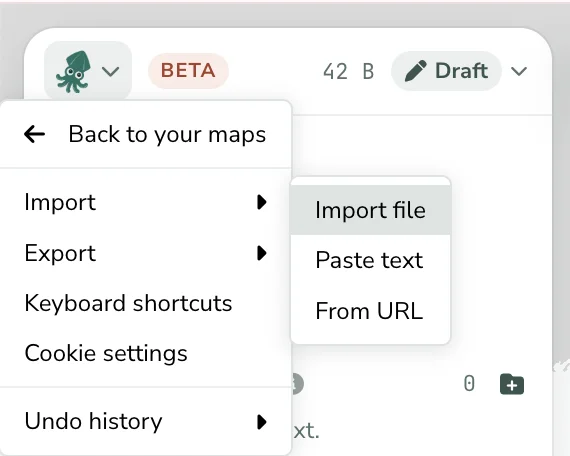This screenshot has width=570, height=456.
Task: Click the pencil icon in Draft button
Action: (x=416, y=71)
